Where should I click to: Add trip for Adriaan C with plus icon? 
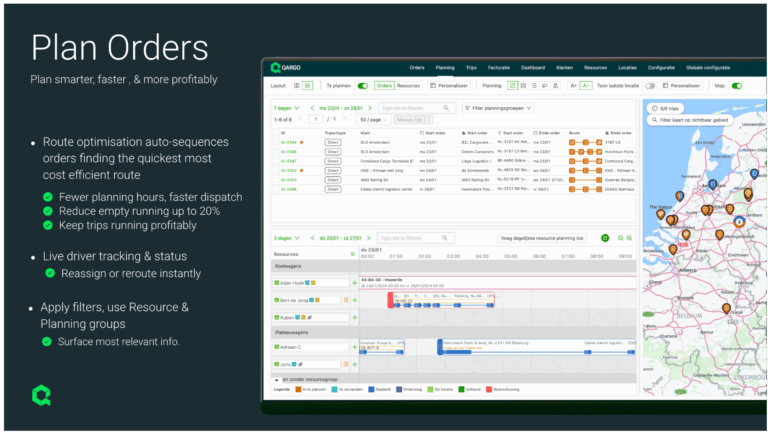[355, 347]
